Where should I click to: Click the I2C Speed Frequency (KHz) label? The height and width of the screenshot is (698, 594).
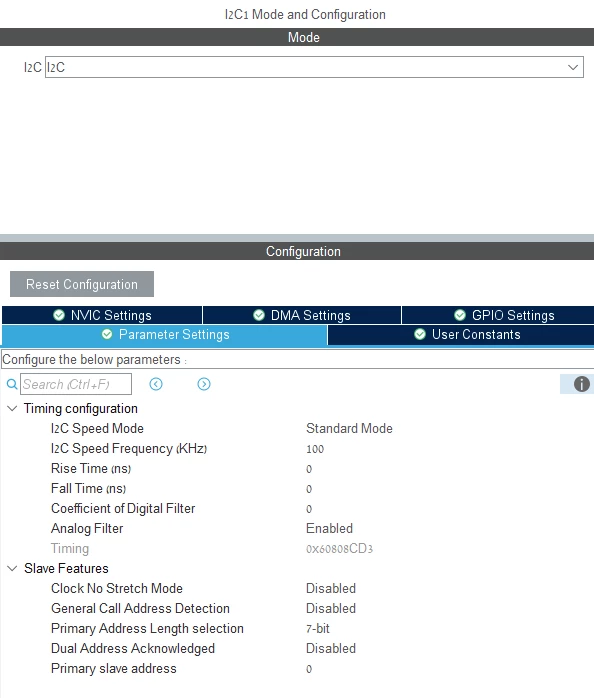click(129, 449)
